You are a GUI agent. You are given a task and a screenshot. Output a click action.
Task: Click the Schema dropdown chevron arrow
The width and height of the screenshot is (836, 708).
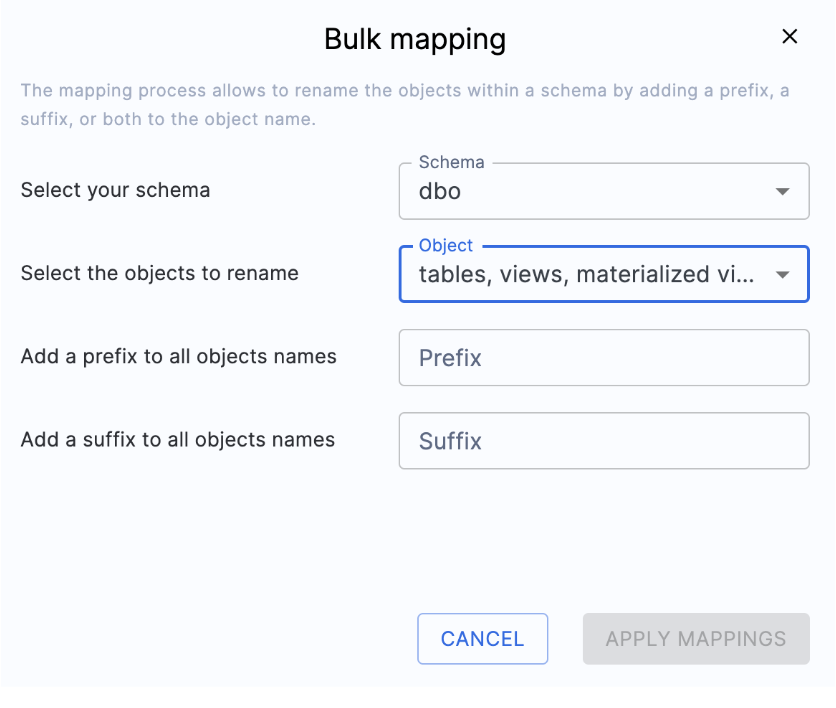click(x=783, y=190)
